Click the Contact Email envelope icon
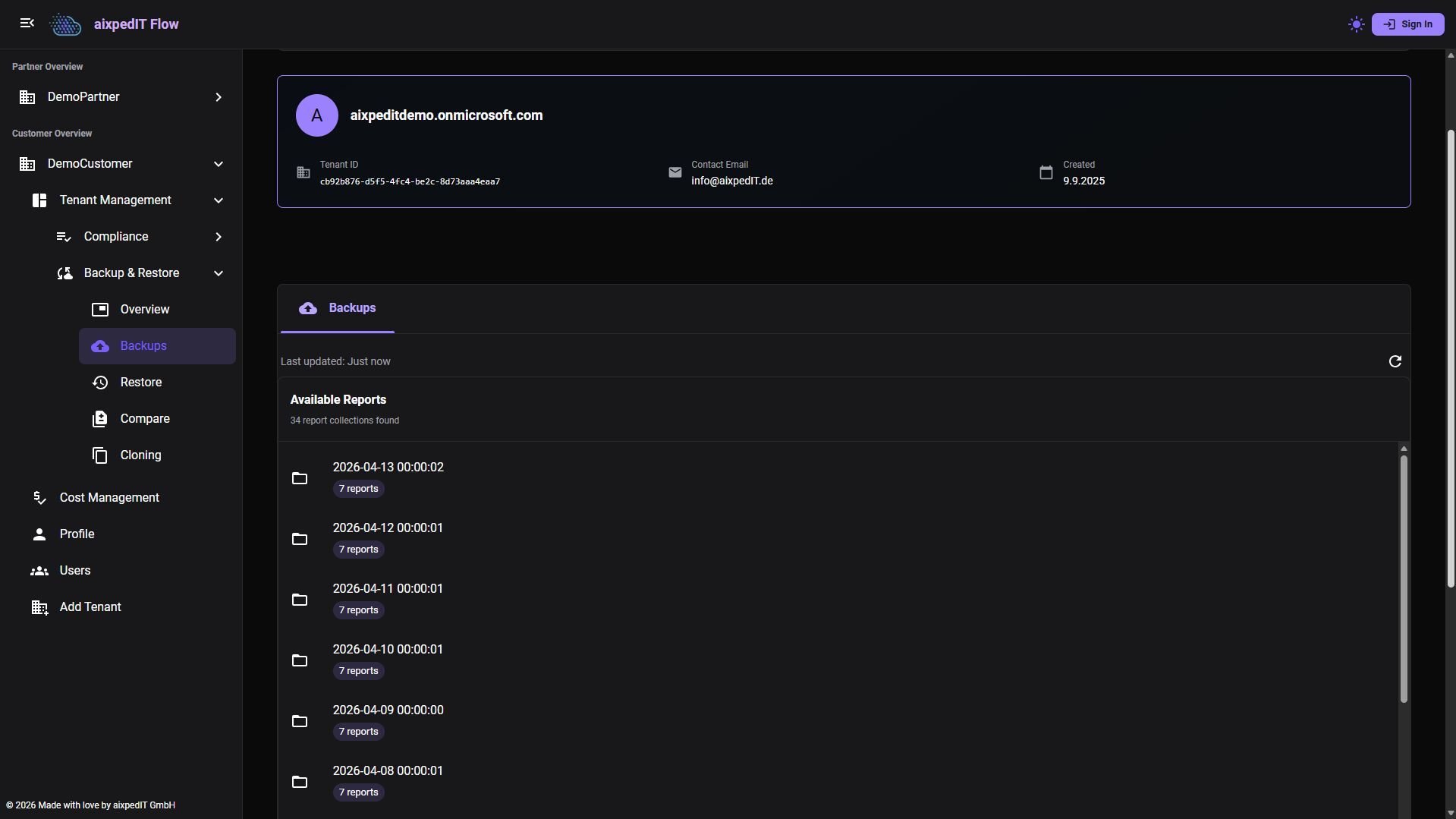 coord(675,172)
